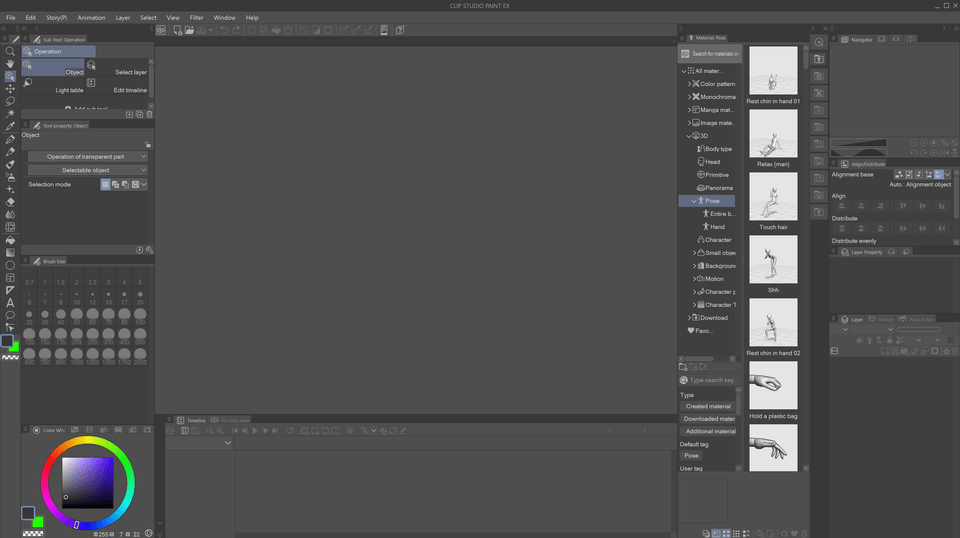This screenshot has width=960, height=538.
Task: Open the Animation menu
Action: click(x=91, y=17)
